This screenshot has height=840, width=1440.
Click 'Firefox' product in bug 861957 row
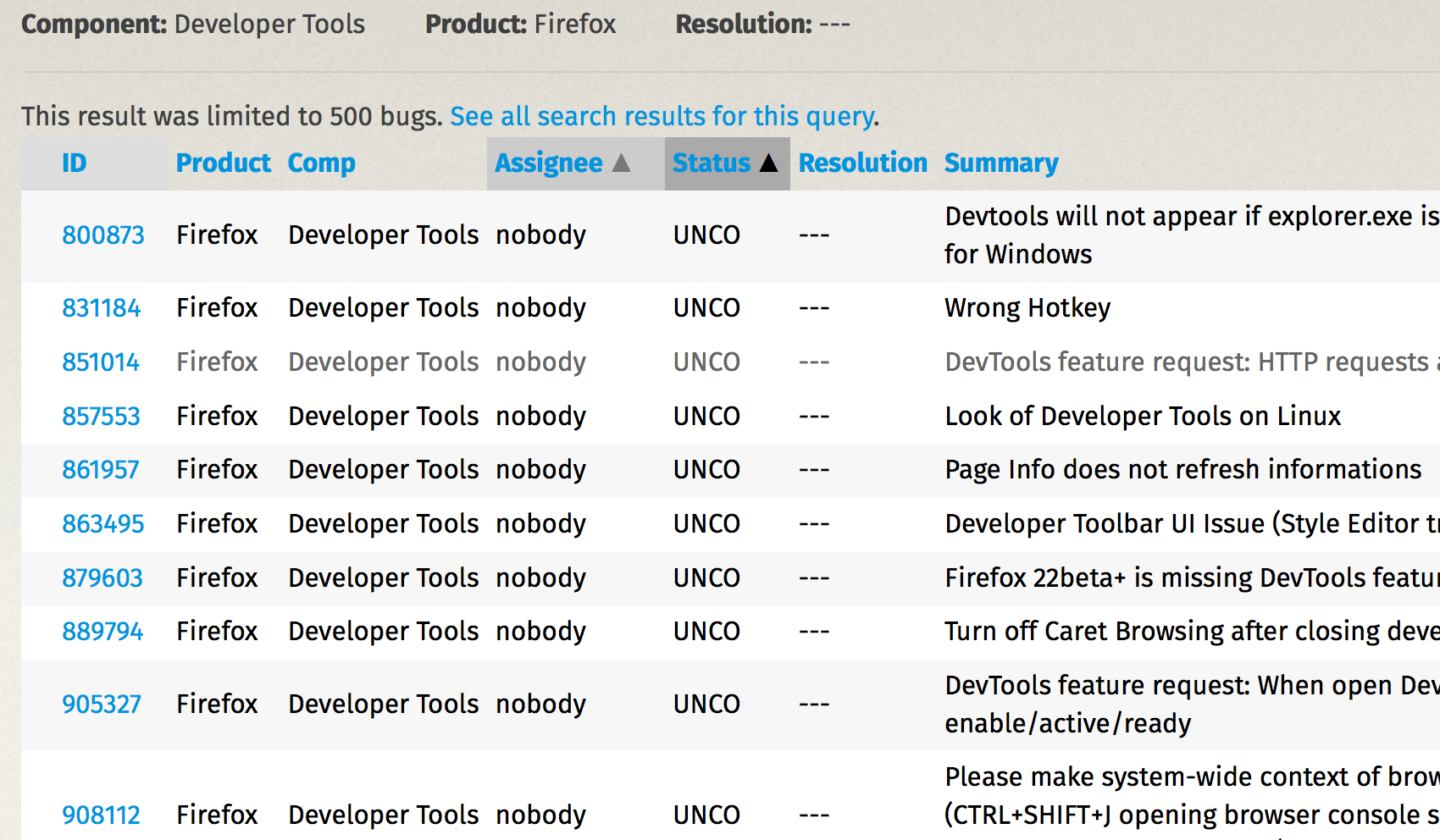[x=217, y=470]
